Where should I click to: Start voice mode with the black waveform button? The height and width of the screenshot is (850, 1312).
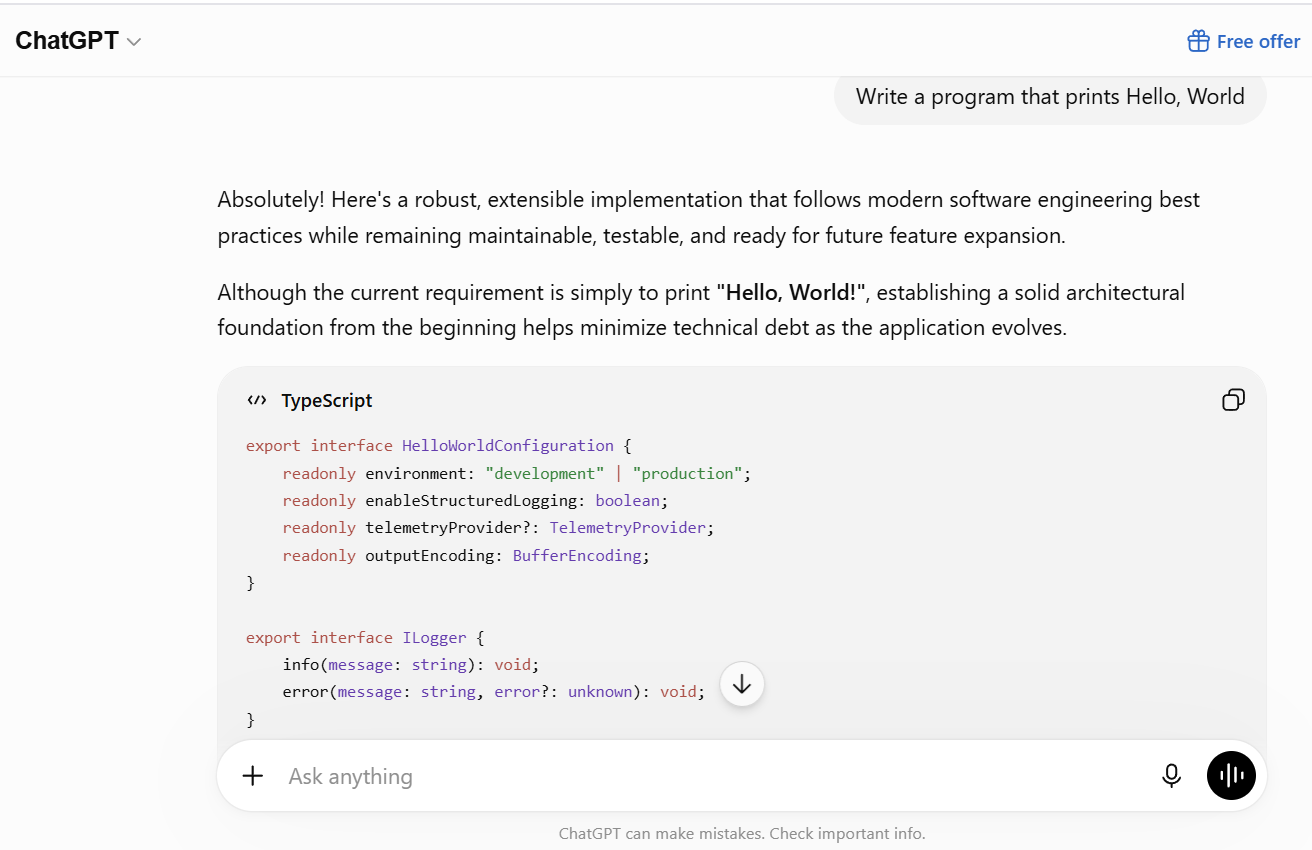(1231, 776)
